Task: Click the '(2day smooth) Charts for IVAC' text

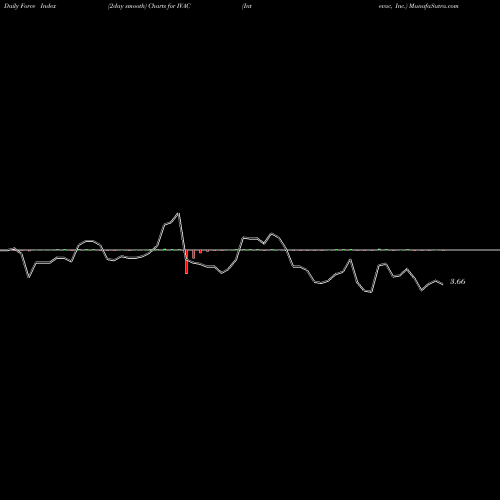Action: click(x=149, y=6)
